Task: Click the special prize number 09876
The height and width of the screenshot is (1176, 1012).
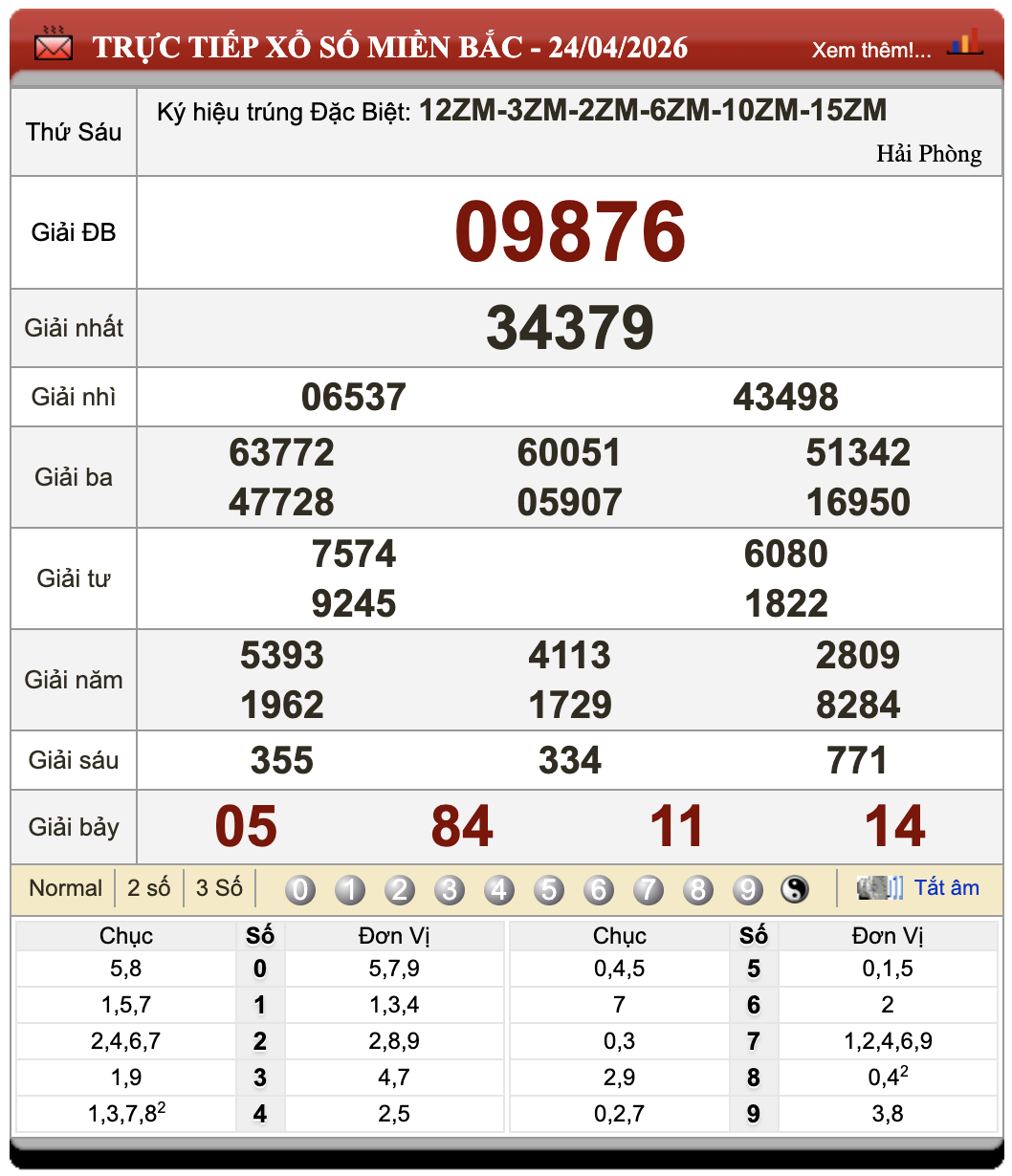Action: (570, 230)
